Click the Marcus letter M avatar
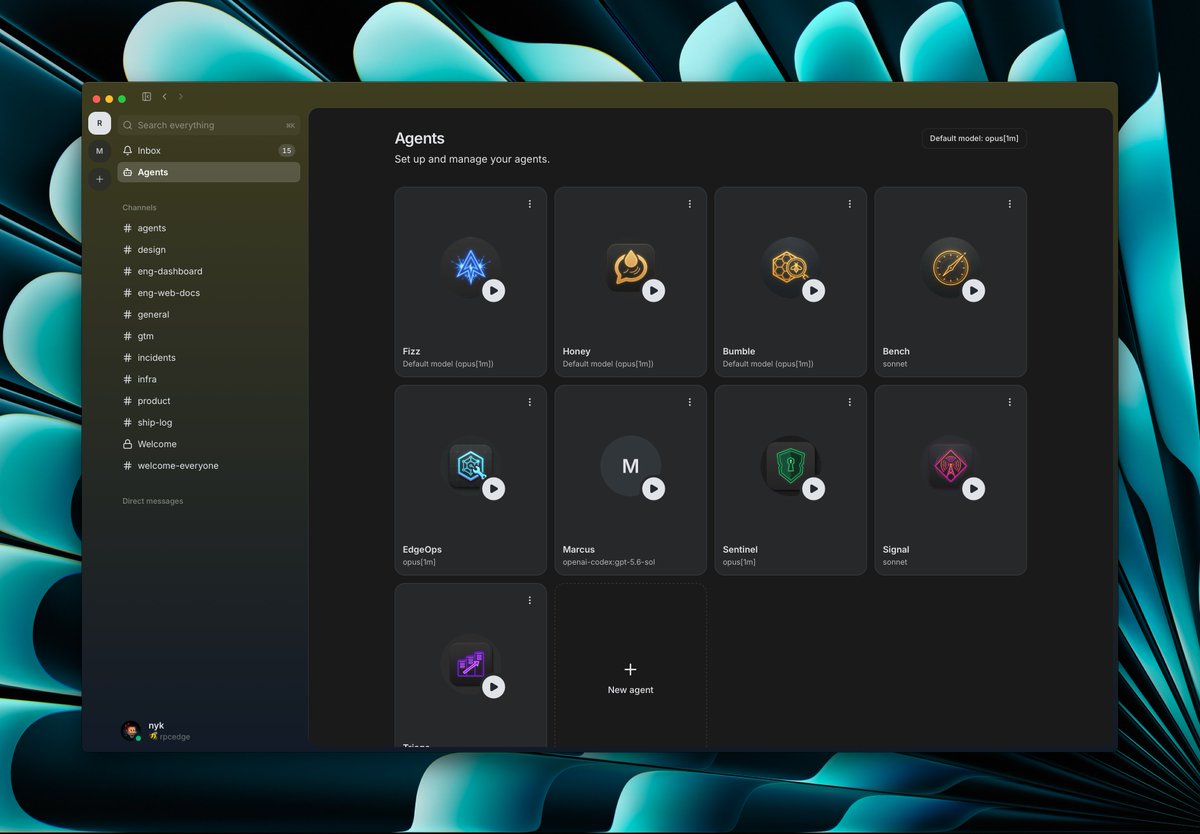This screenshot has height=834, width=1200. (630, 466)
